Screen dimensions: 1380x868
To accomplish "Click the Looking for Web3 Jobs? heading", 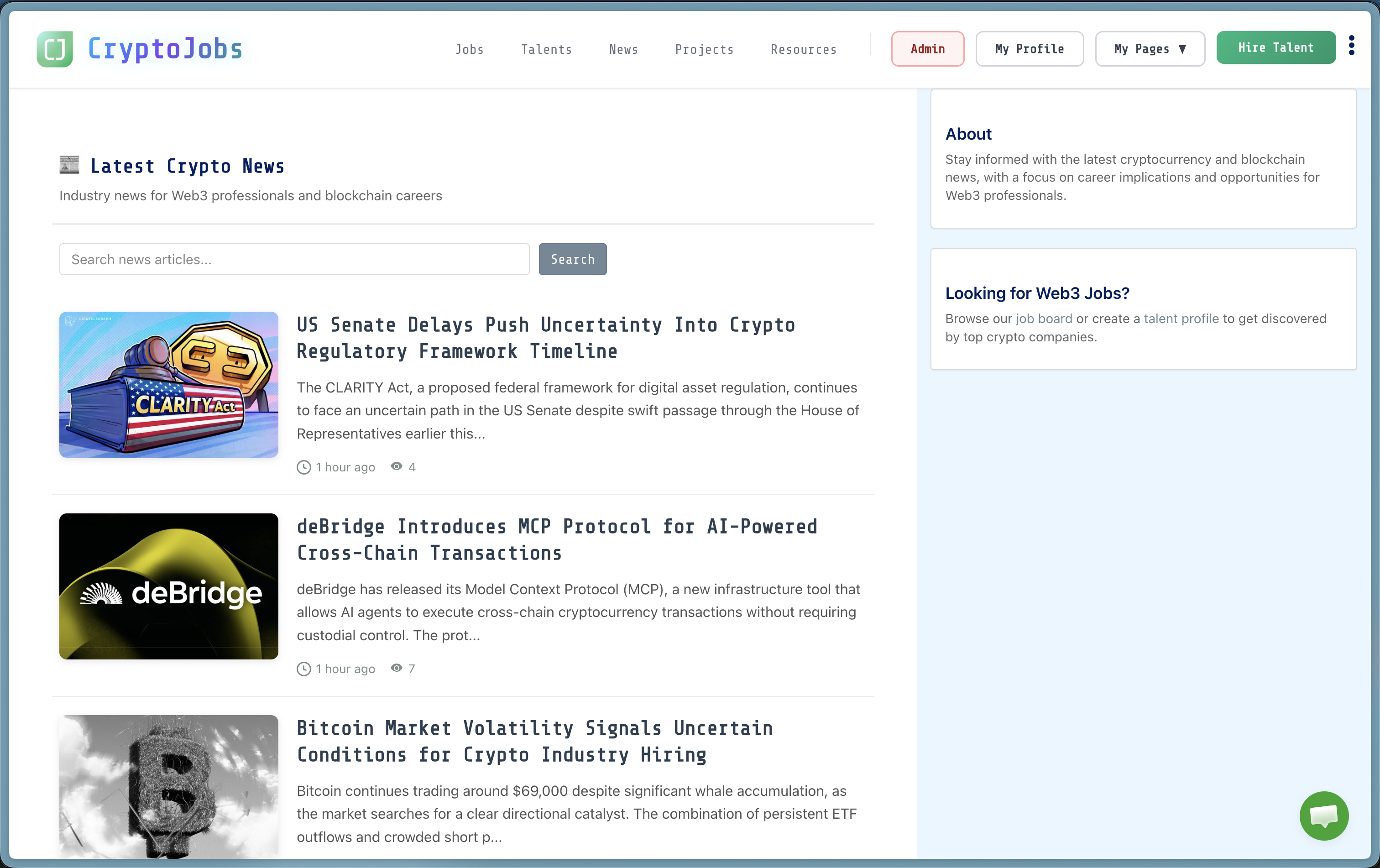I will tap(1037, 293).
